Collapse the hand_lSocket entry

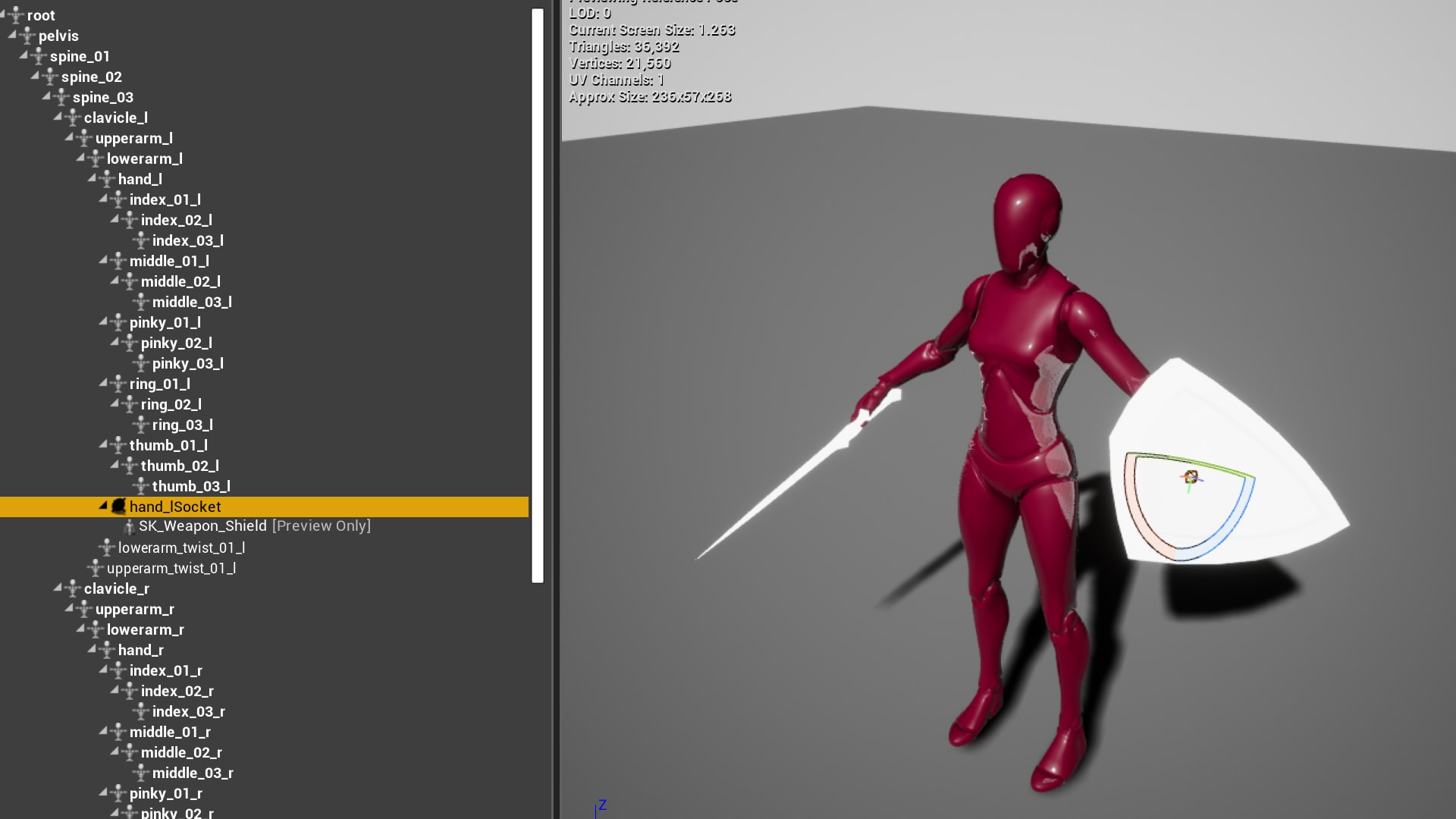point(103,507)
